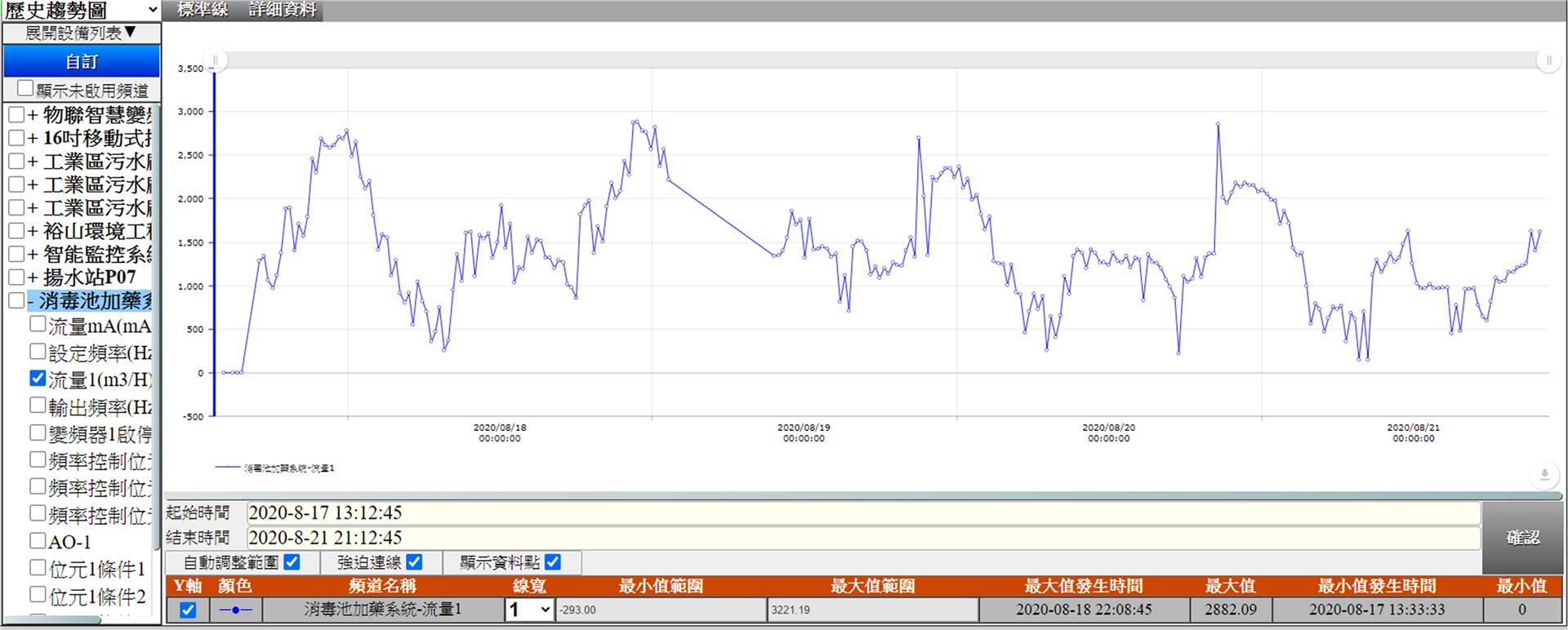Image resolution: width=1568 pixels, height=630 pixels.
Task: Check the 設定頻率 channel checkbox
Action: coord(38,351)
